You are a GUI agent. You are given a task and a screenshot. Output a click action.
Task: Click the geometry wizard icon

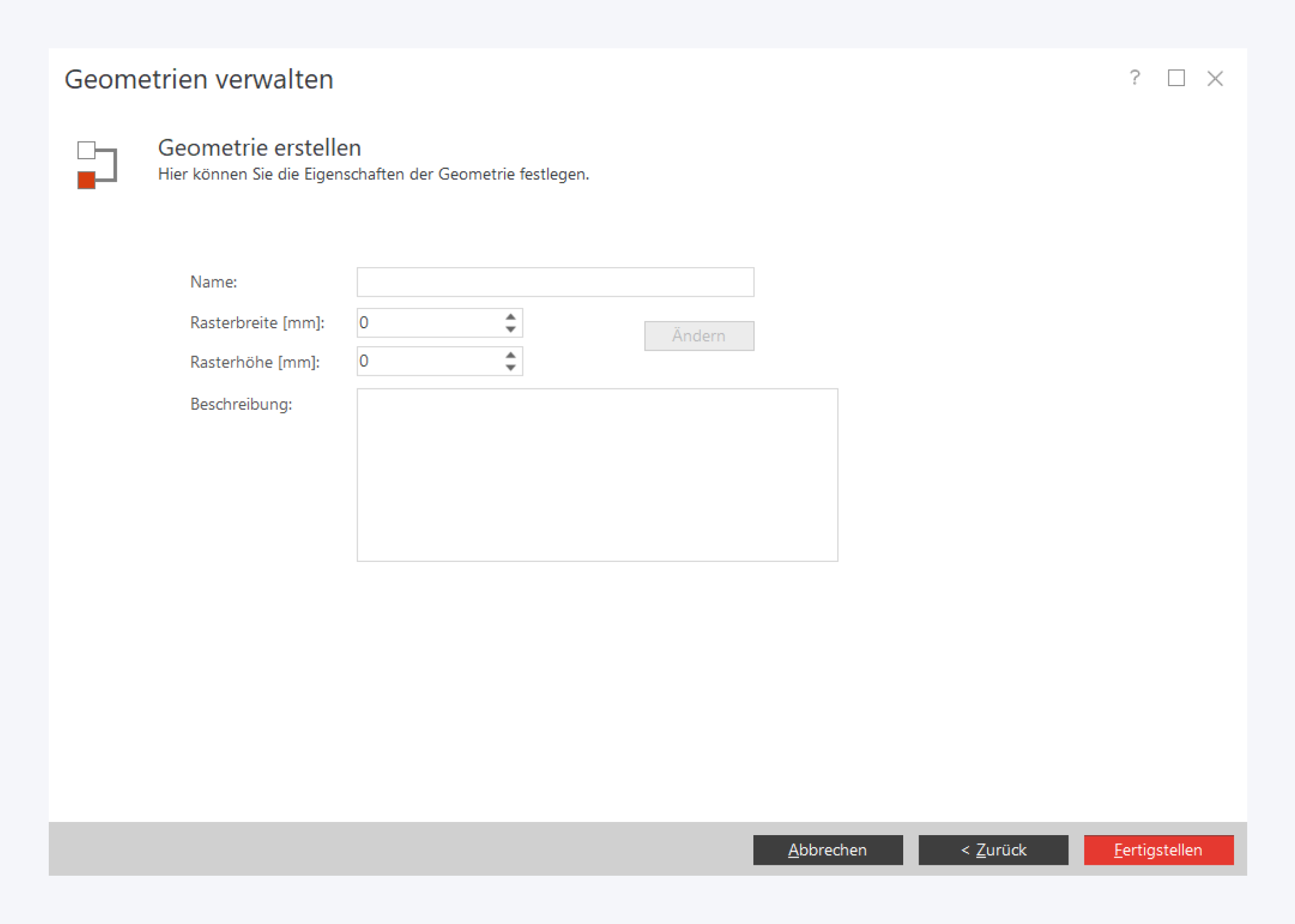[97, 165]
